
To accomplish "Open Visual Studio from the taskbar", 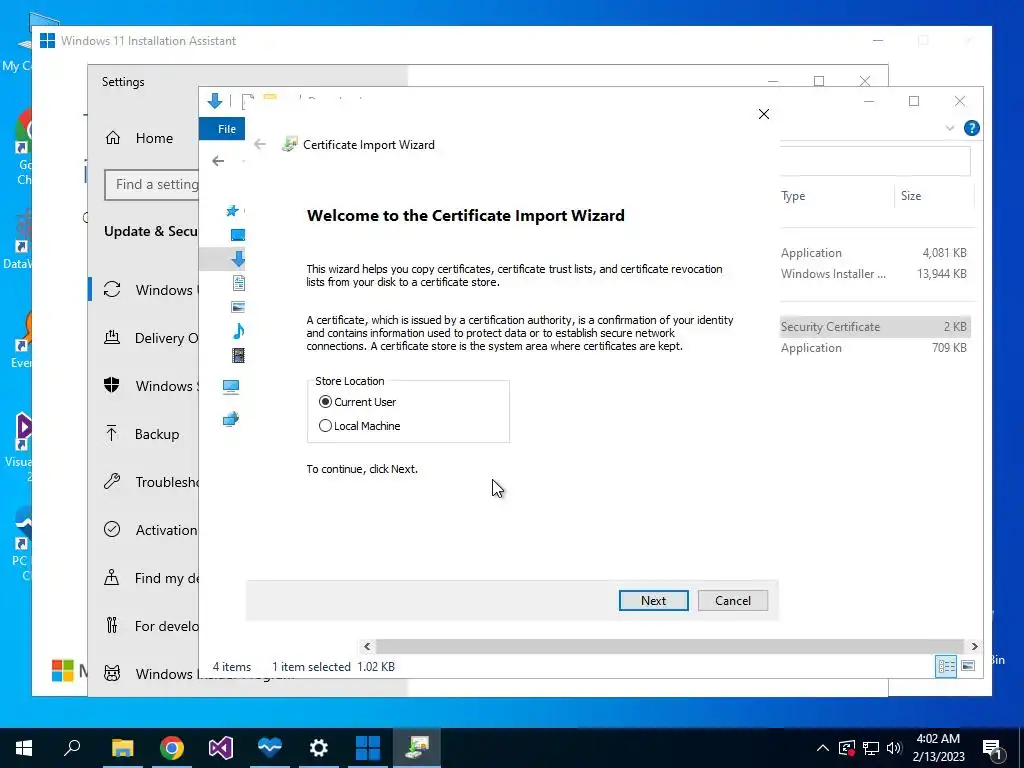I will pos(221,748).
